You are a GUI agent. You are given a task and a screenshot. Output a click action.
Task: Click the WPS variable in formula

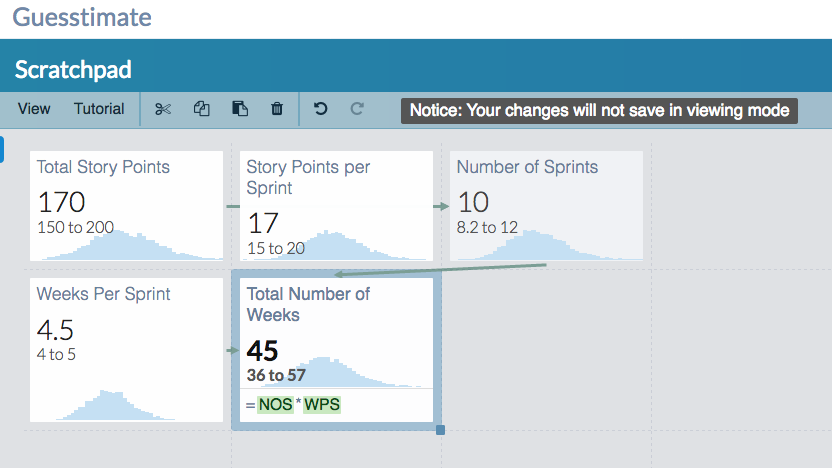322,405
